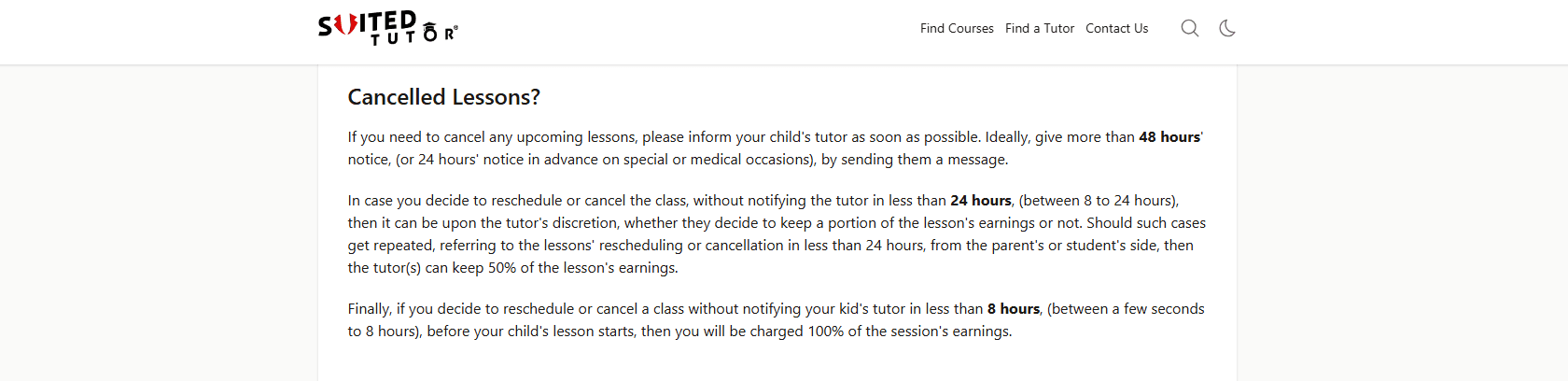The image size is (1568, 381).
Task: Click the SuitedTutor logo
Action: pos(387,28)
